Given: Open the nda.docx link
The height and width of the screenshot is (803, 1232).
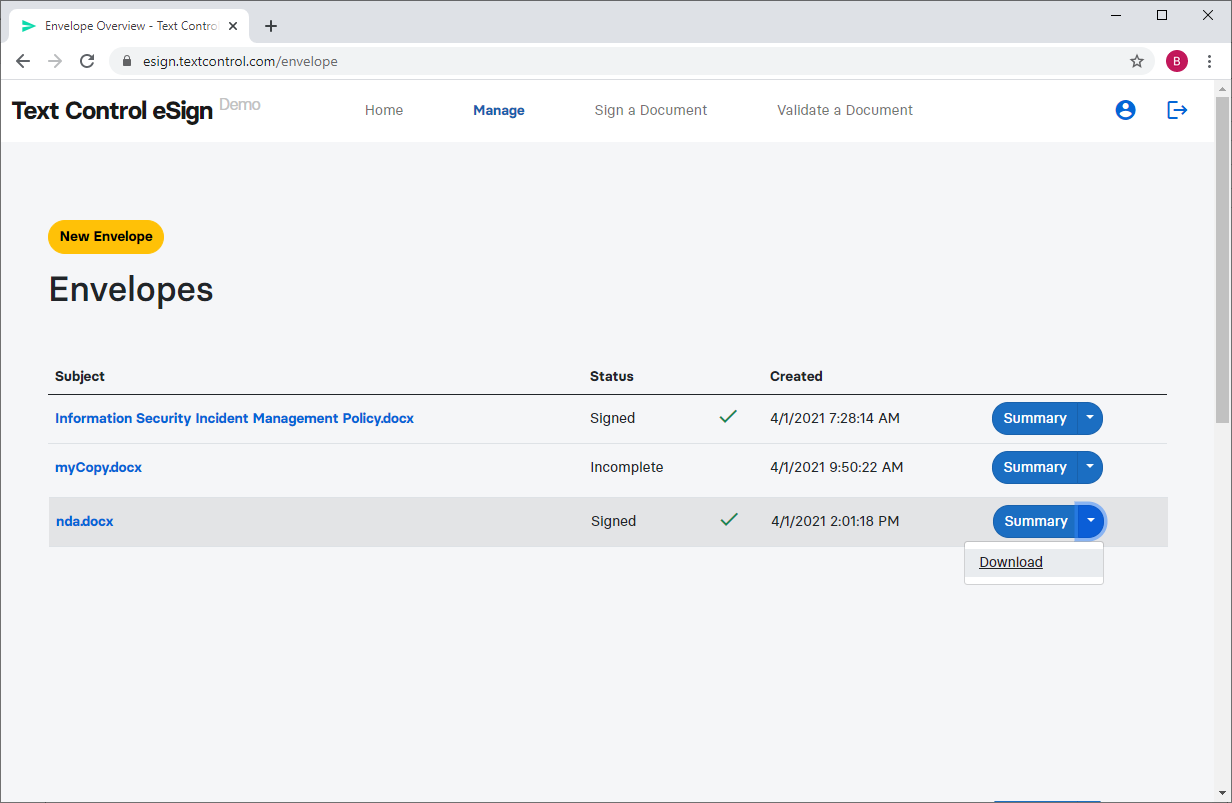Looking at the screenshot, I should pyautogui.click(x=84, y=521).
